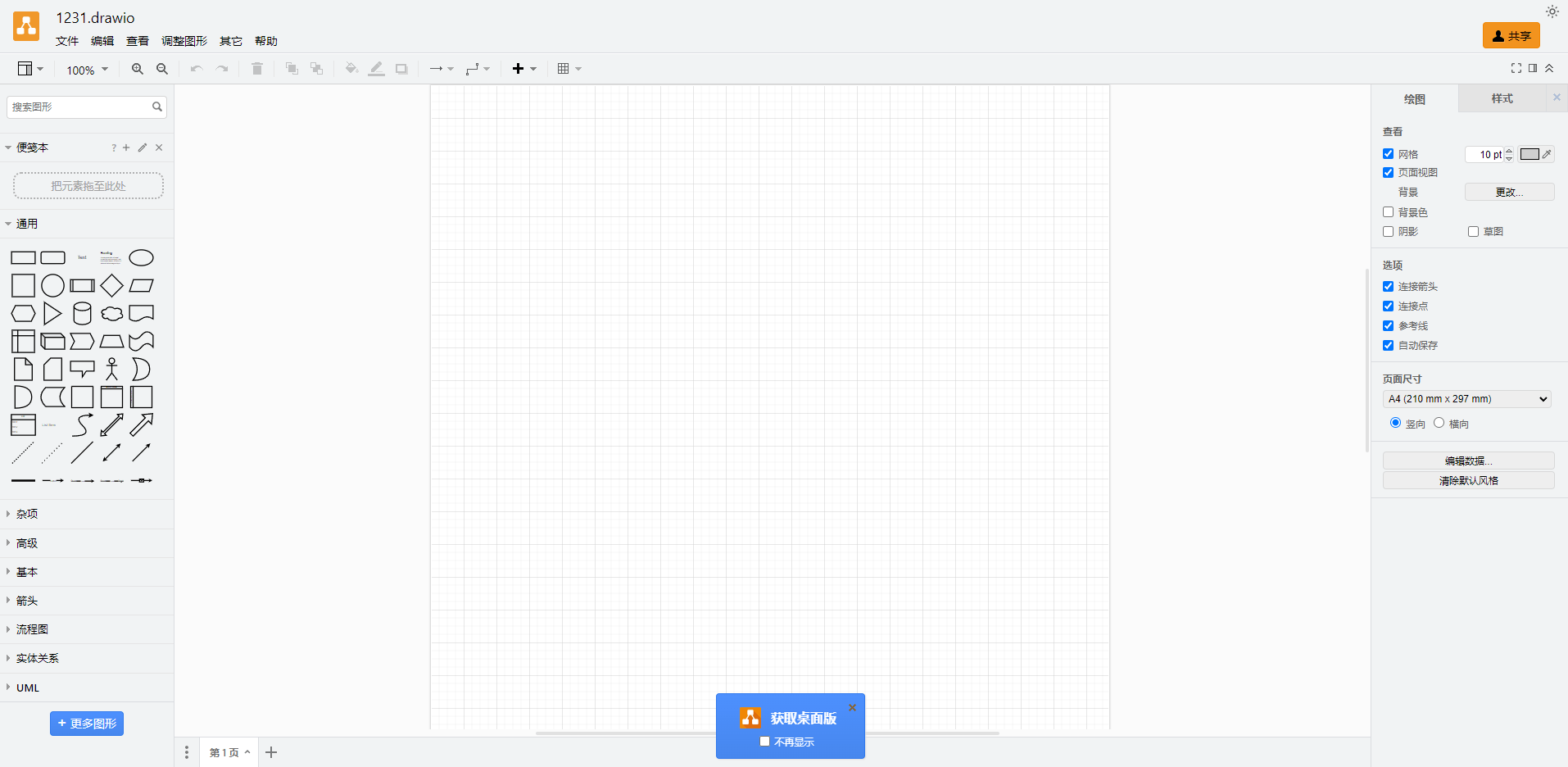Click the delete trash icon
The width and height of the screenshot is (1568, 767).
pyautogui.click(x=257, y=69)
